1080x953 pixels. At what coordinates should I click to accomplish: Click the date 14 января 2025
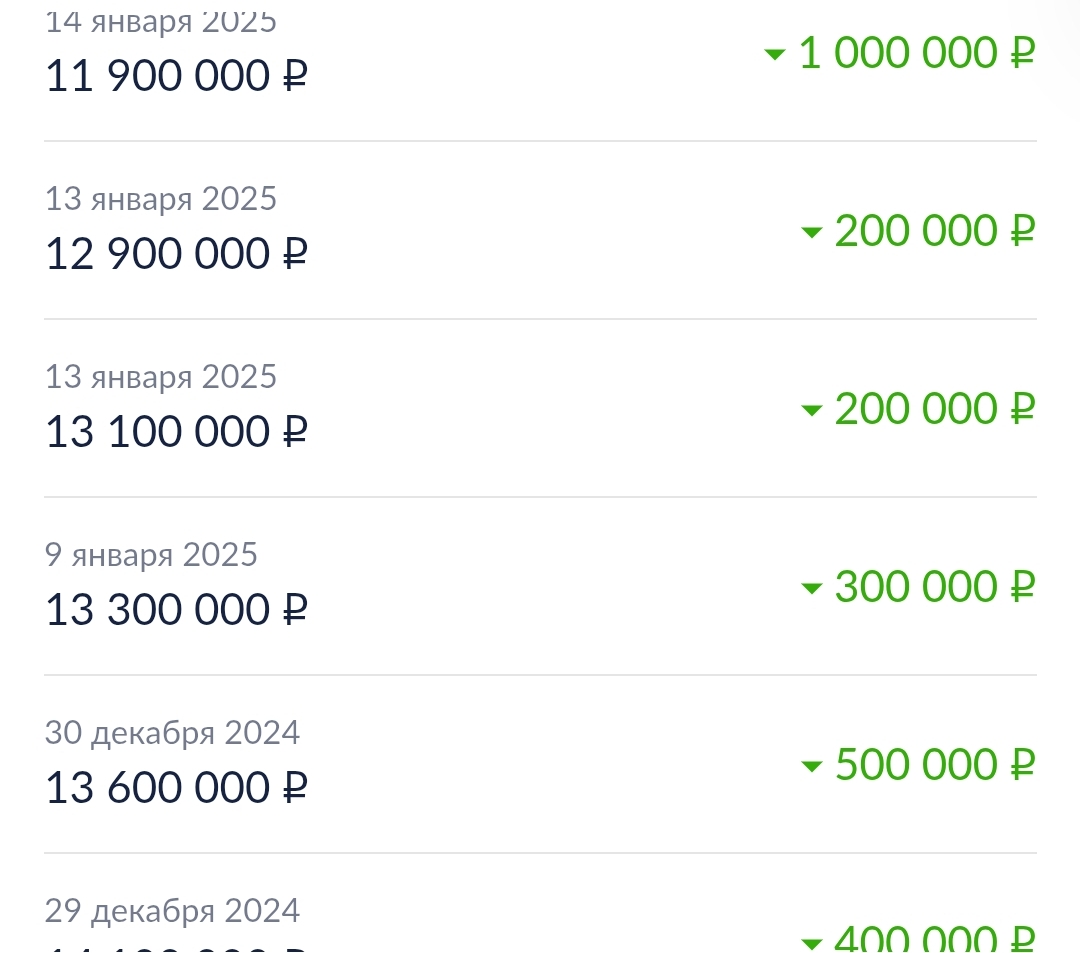click(160, 23)
